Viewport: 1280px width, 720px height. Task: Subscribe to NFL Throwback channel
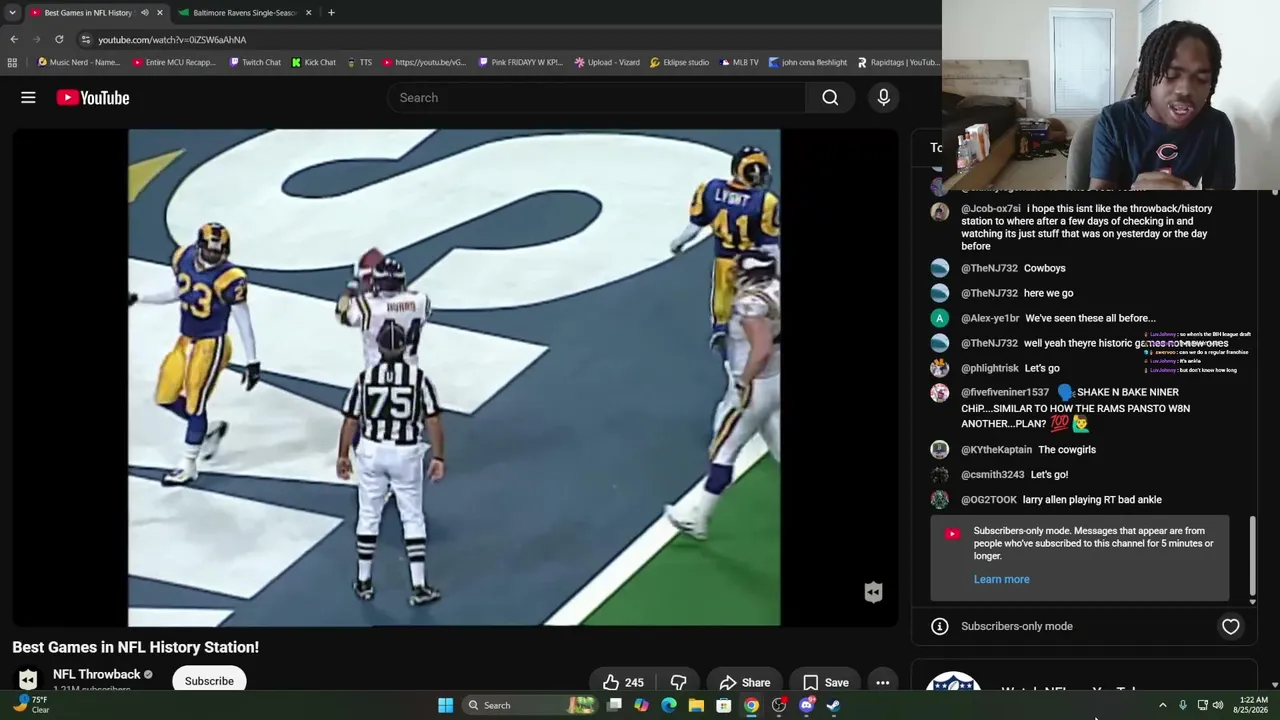pyautogui.click(x=209, y=681)
